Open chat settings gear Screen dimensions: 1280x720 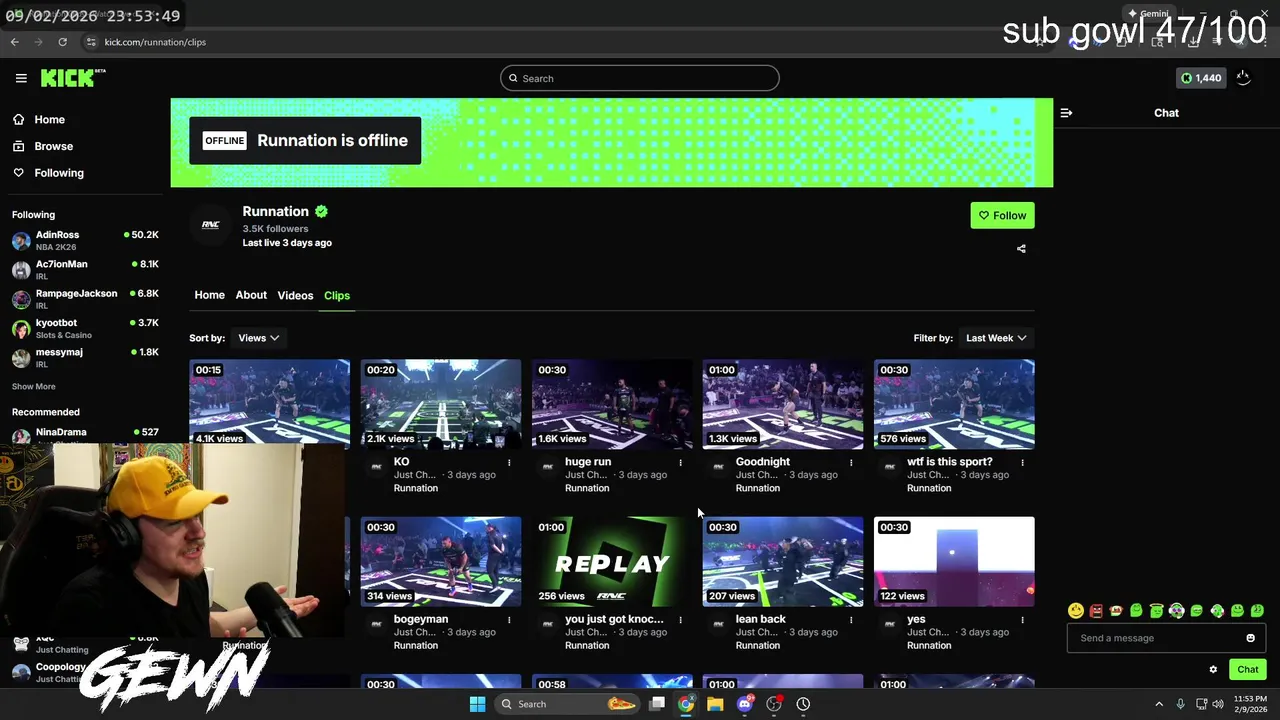[1213, 670]
